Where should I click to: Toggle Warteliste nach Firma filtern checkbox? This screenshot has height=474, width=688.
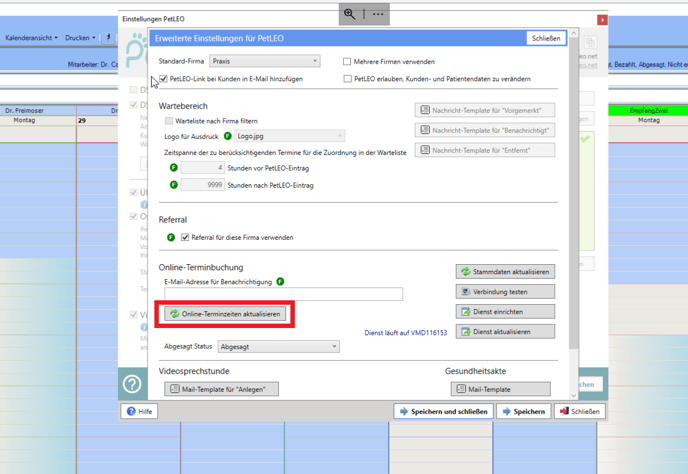point(169,121)
